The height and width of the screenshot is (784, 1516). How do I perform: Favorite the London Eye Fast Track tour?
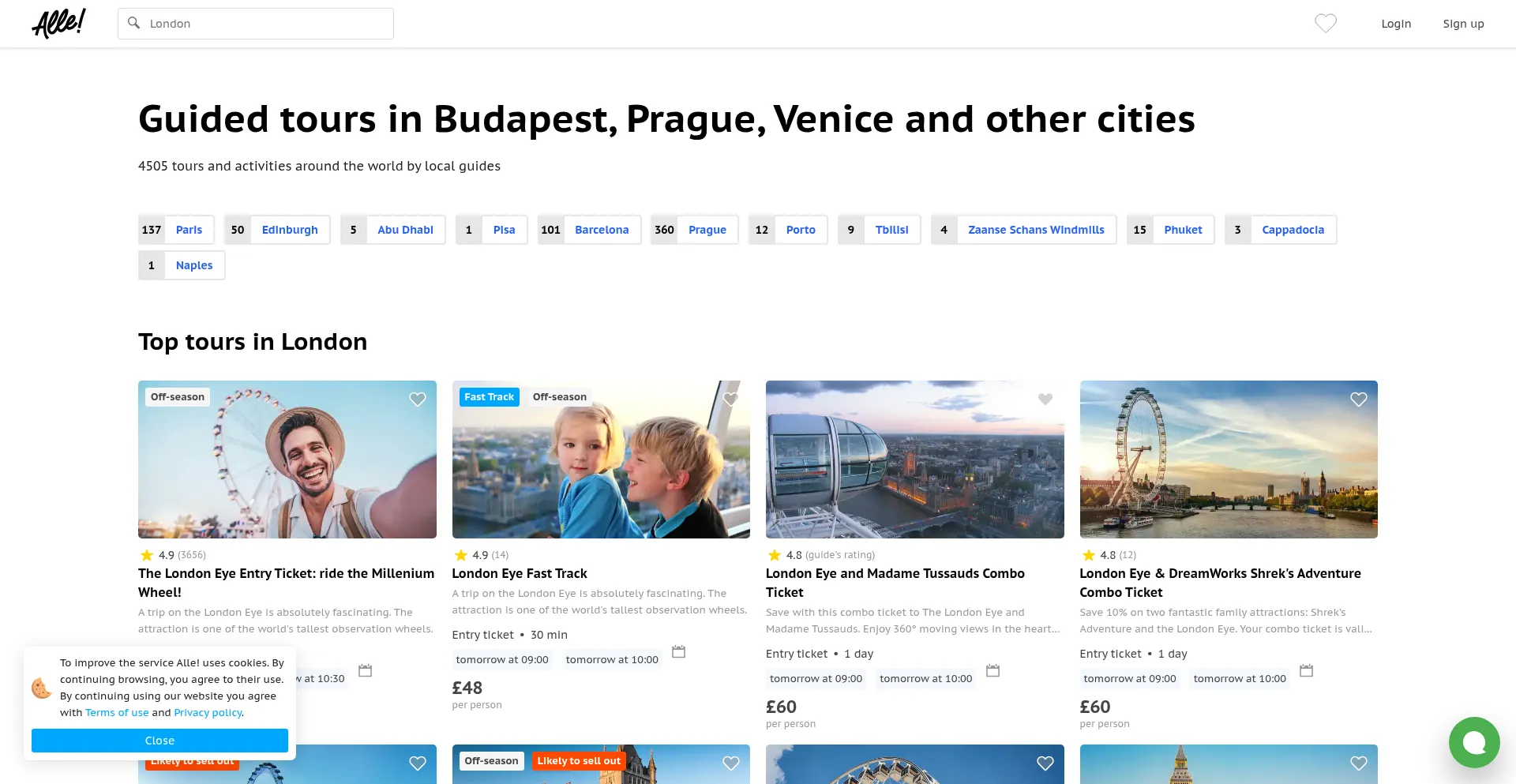(731, 400)
